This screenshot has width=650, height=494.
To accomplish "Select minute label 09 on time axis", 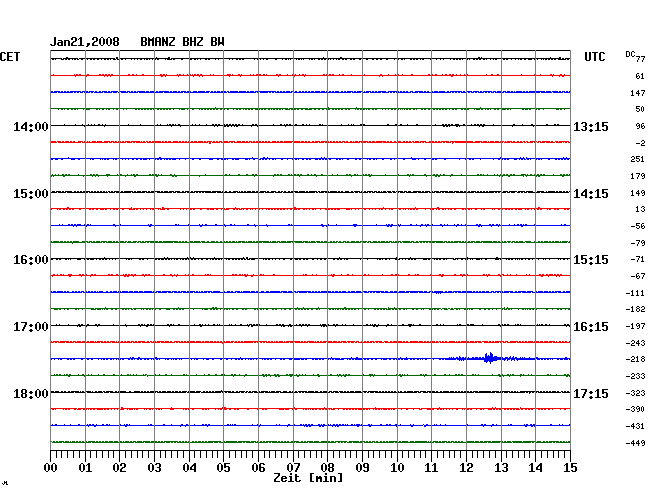I will pos(362,468).
